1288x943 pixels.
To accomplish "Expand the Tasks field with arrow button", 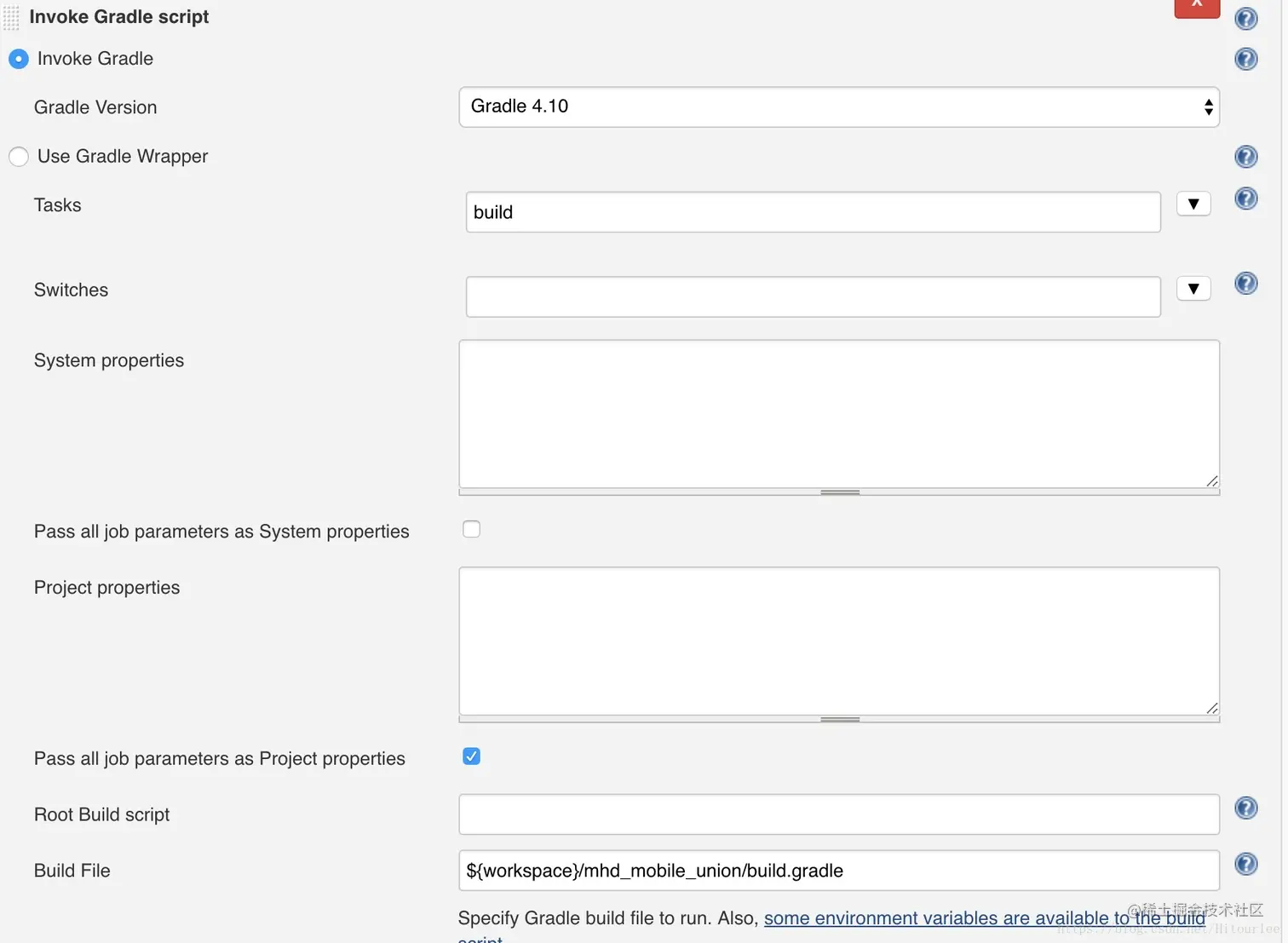I will coord(1193,204).
